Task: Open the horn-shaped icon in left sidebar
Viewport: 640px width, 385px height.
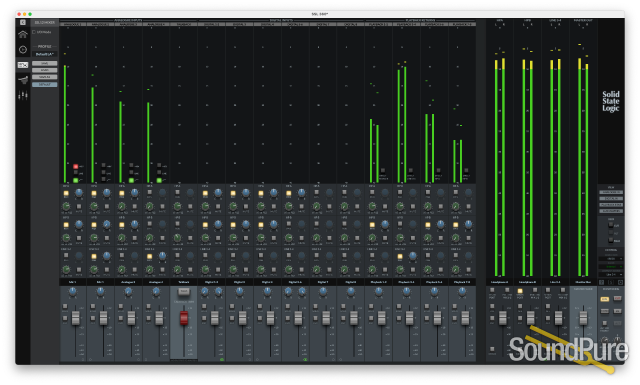Action: [23, 80]
